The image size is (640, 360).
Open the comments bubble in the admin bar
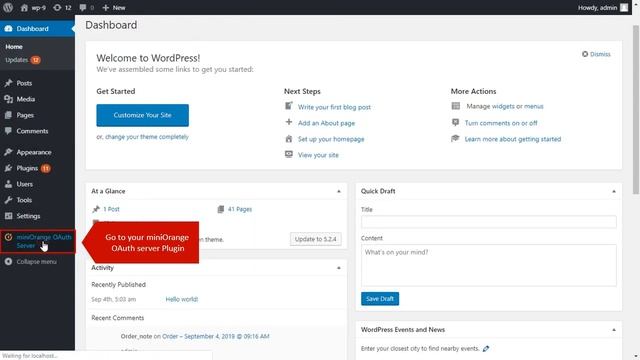87,7
